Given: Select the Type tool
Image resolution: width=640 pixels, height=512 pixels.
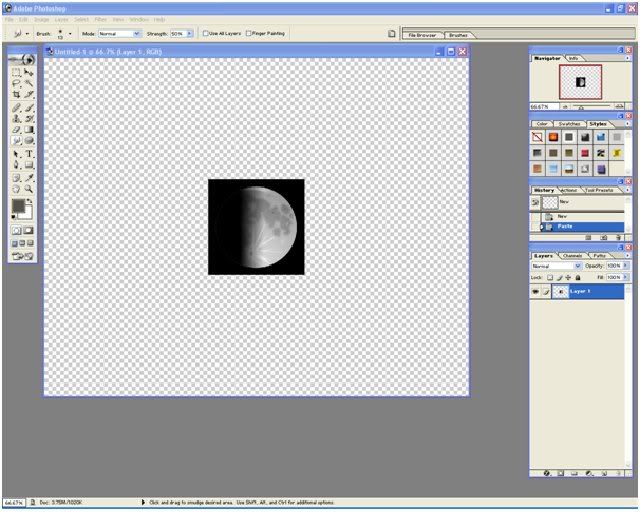Looking at the screenshot, I should [x=29, y=154].
